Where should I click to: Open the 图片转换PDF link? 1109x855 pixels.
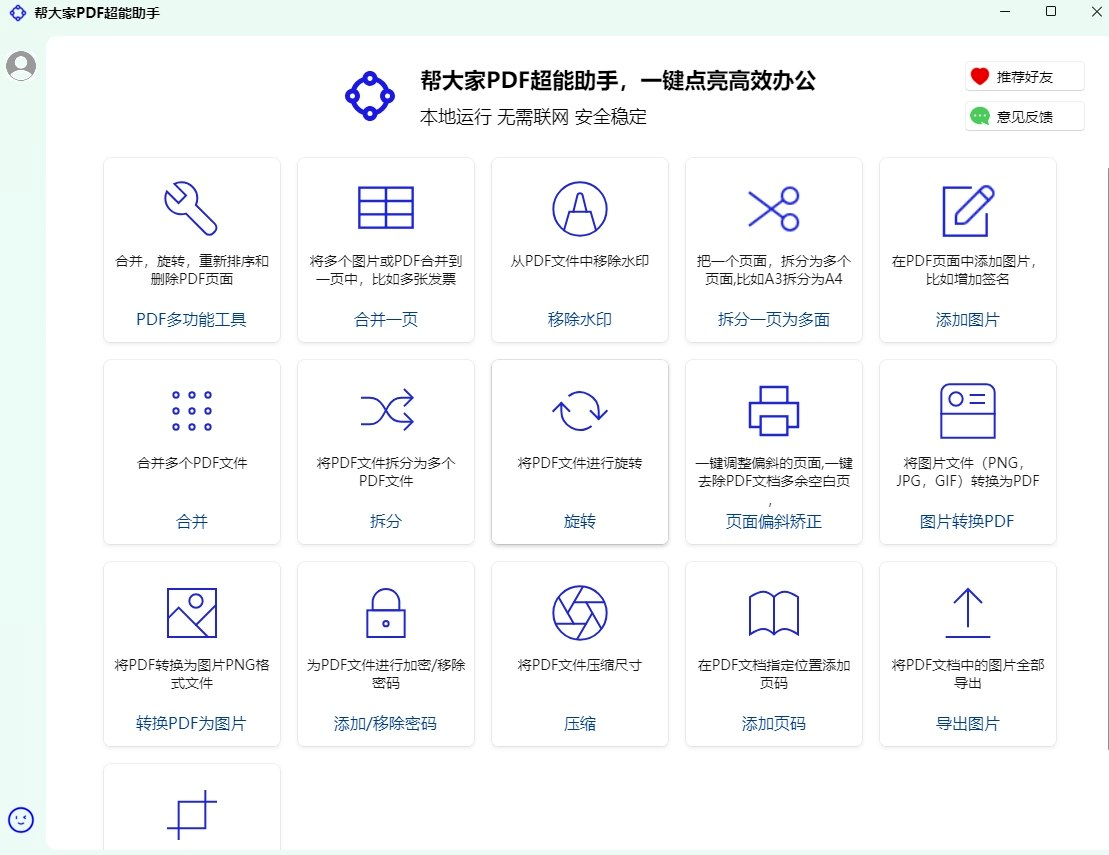pyautogui.click(x=967, y=522)
